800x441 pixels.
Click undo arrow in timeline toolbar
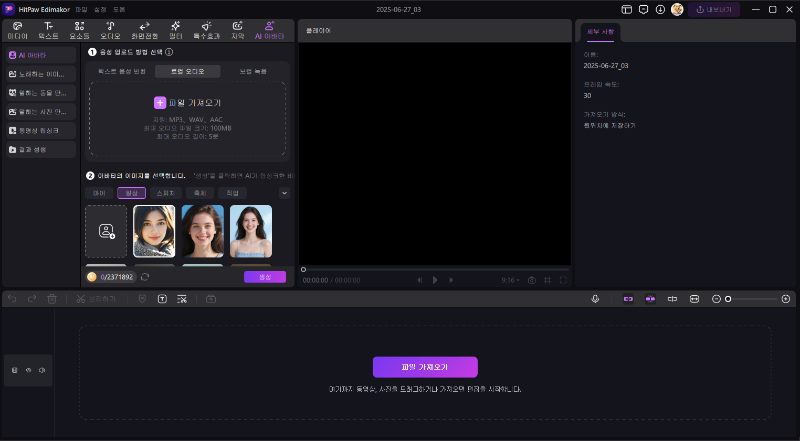[12, 299]
